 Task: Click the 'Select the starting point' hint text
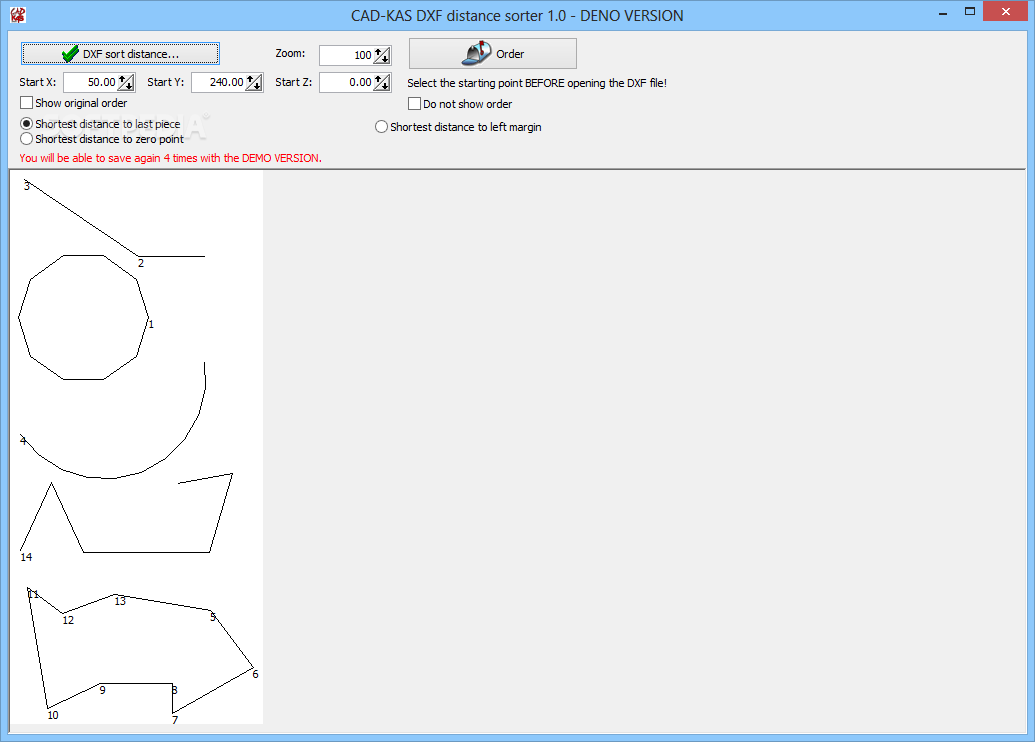[x=537, y=83]
